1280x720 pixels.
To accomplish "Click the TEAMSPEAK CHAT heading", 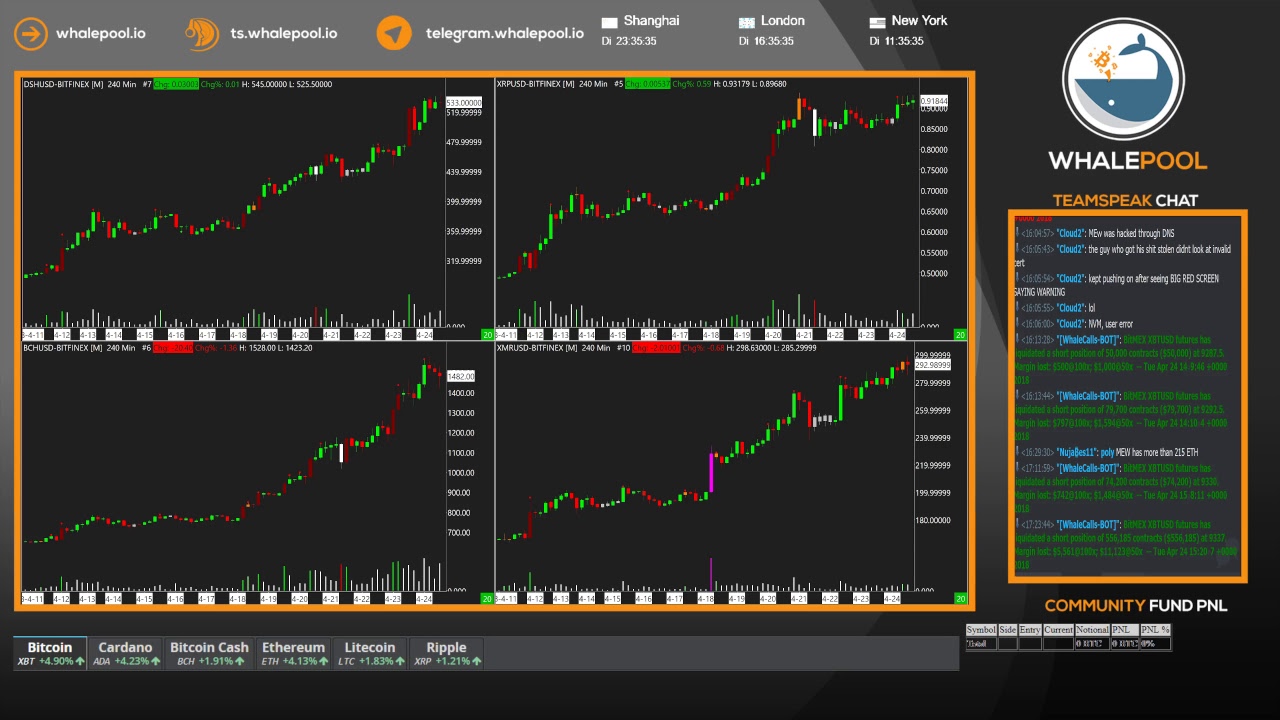I will click(1125, 200).
